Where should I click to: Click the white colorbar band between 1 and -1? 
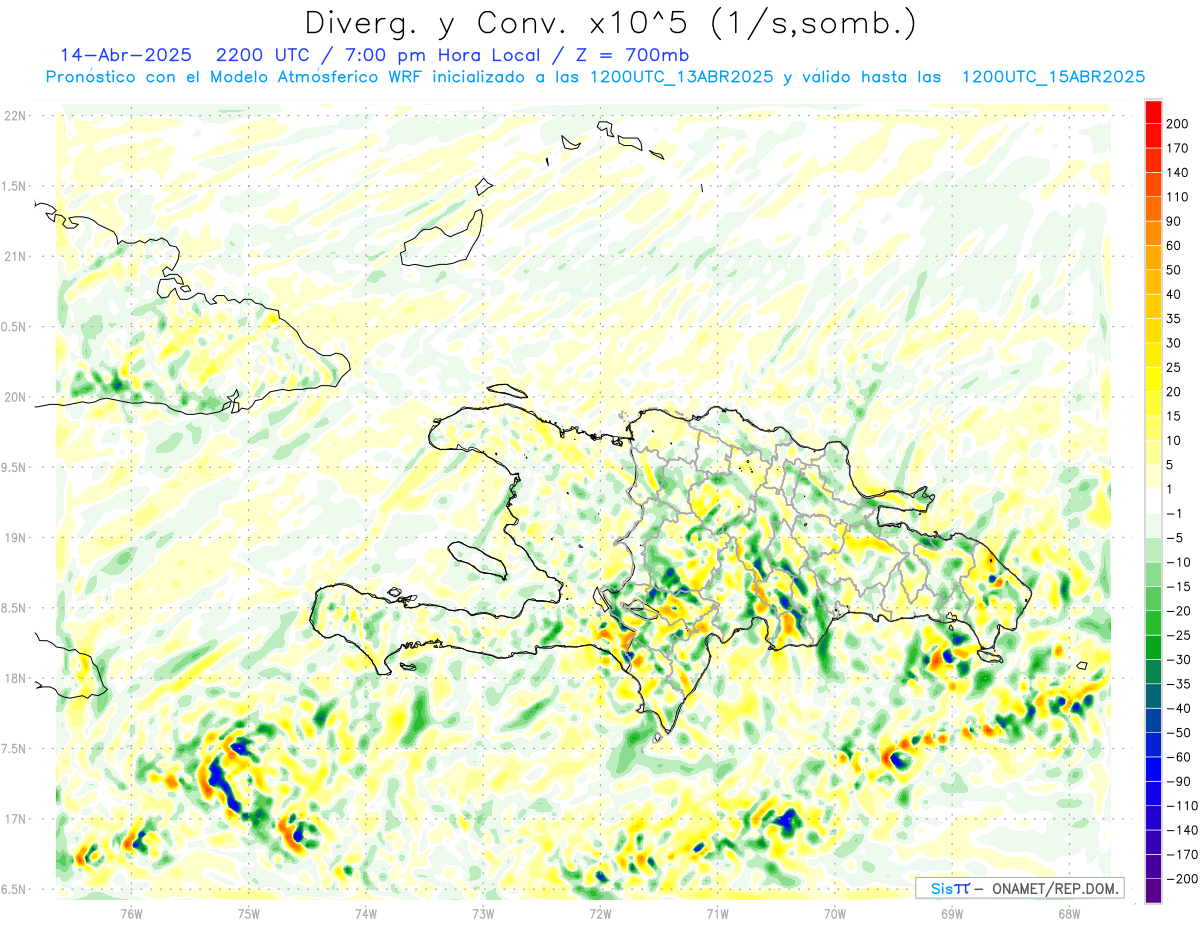[1153, 502]
